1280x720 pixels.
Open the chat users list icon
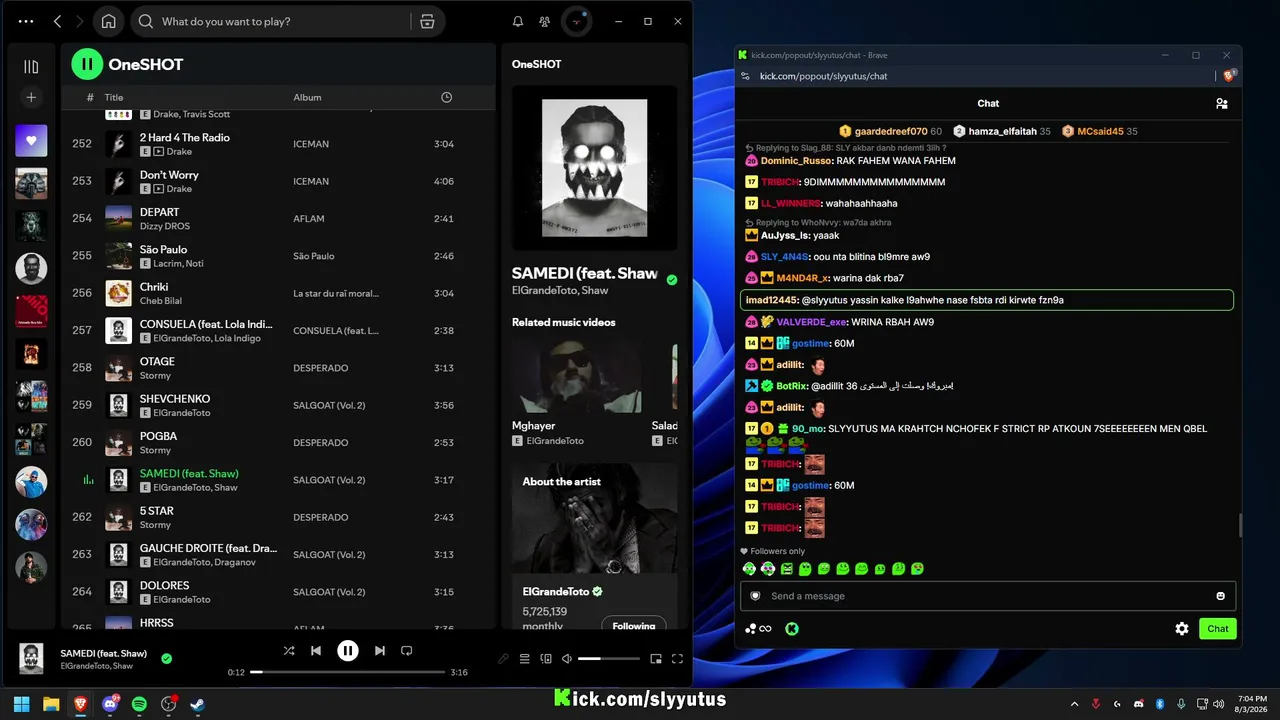[x=1221, y=103]
